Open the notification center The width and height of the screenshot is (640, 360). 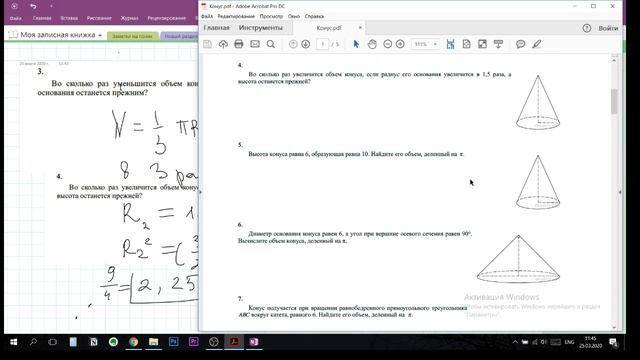[613, 342]
